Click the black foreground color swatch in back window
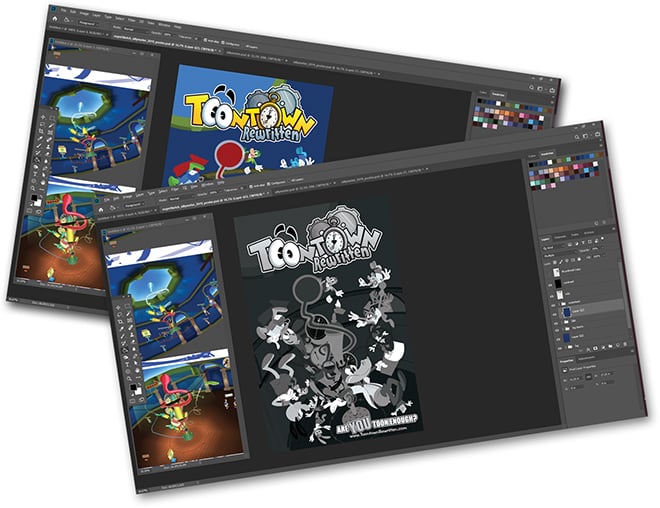Screen dimensions: 660x508 pos(35,198)
